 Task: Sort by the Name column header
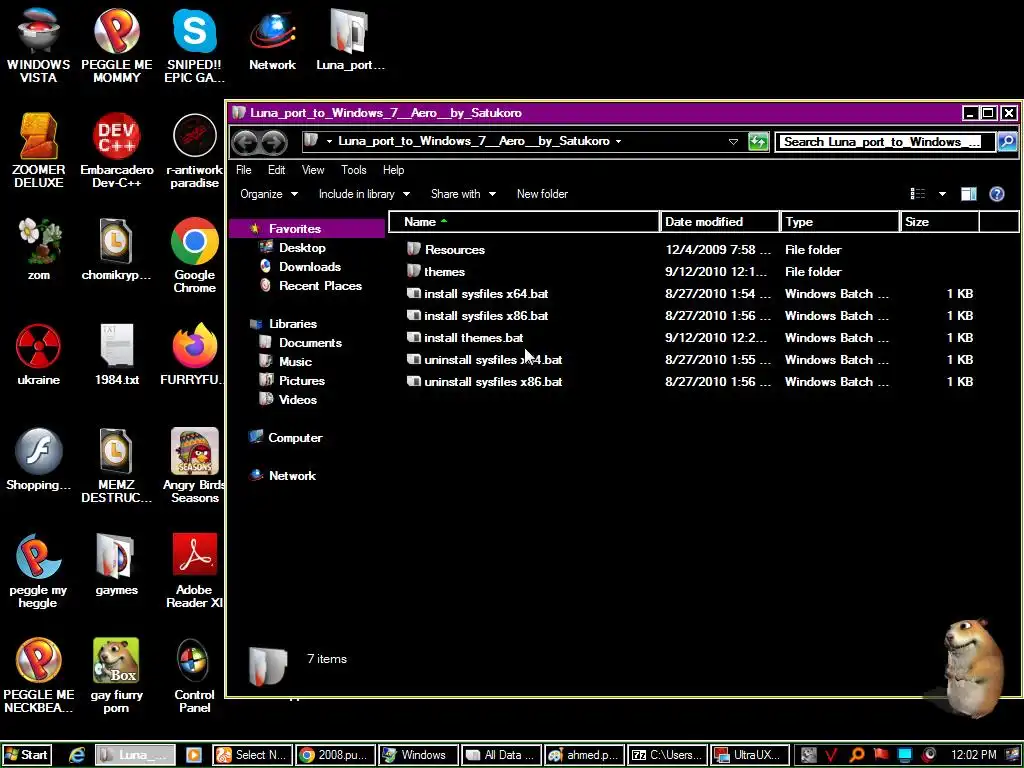tap(524, 222)
